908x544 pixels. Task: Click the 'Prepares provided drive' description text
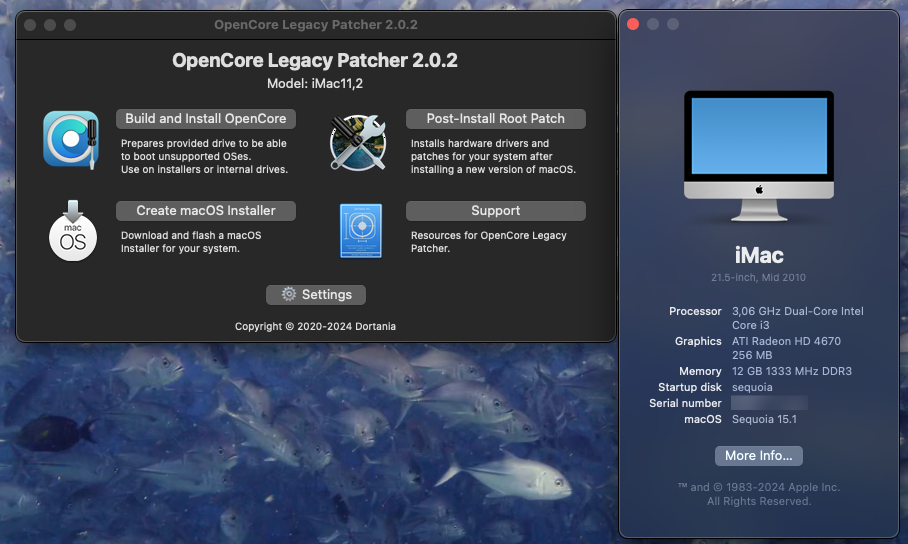pos(204,156)
